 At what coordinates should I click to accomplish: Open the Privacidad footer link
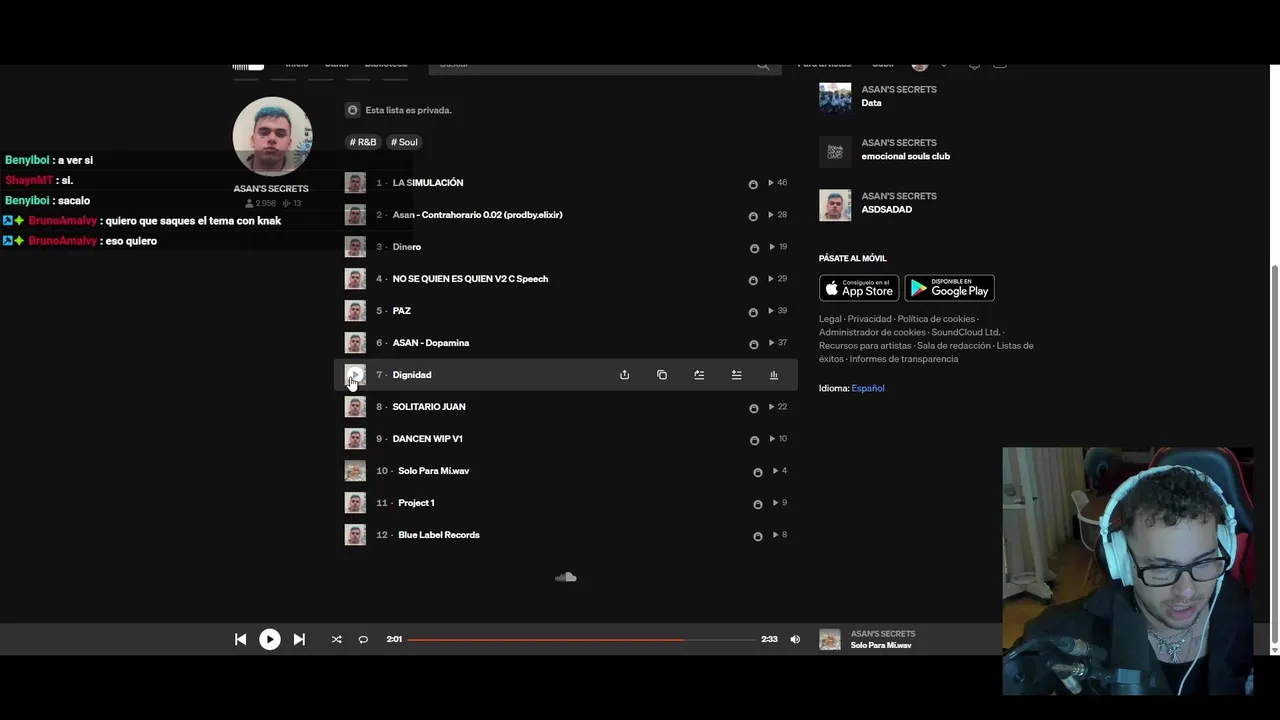tap(870, 319)
